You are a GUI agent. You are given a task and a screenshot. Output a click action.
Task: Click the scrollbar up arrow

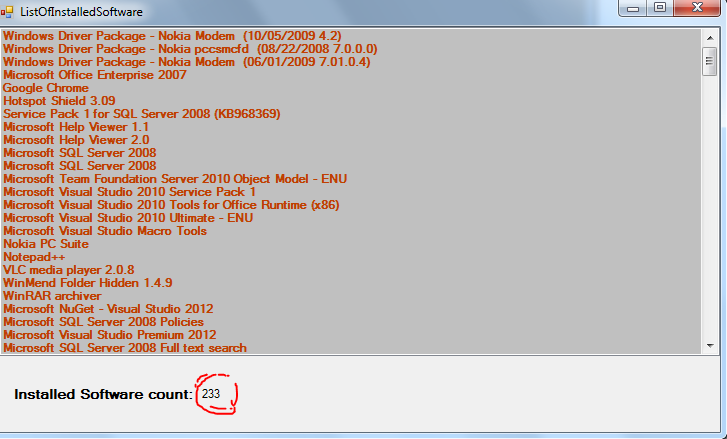coord(710,38)
